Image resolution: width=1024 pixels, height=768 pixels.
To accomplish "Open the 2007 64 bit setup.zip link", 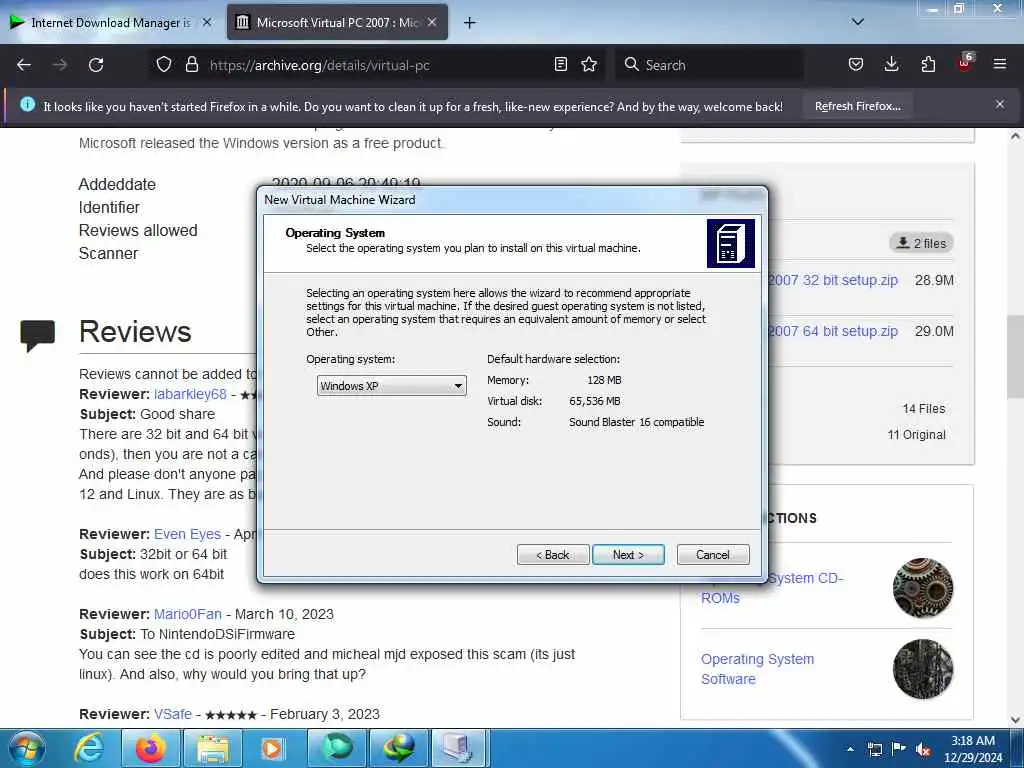I will click(833, 331).
